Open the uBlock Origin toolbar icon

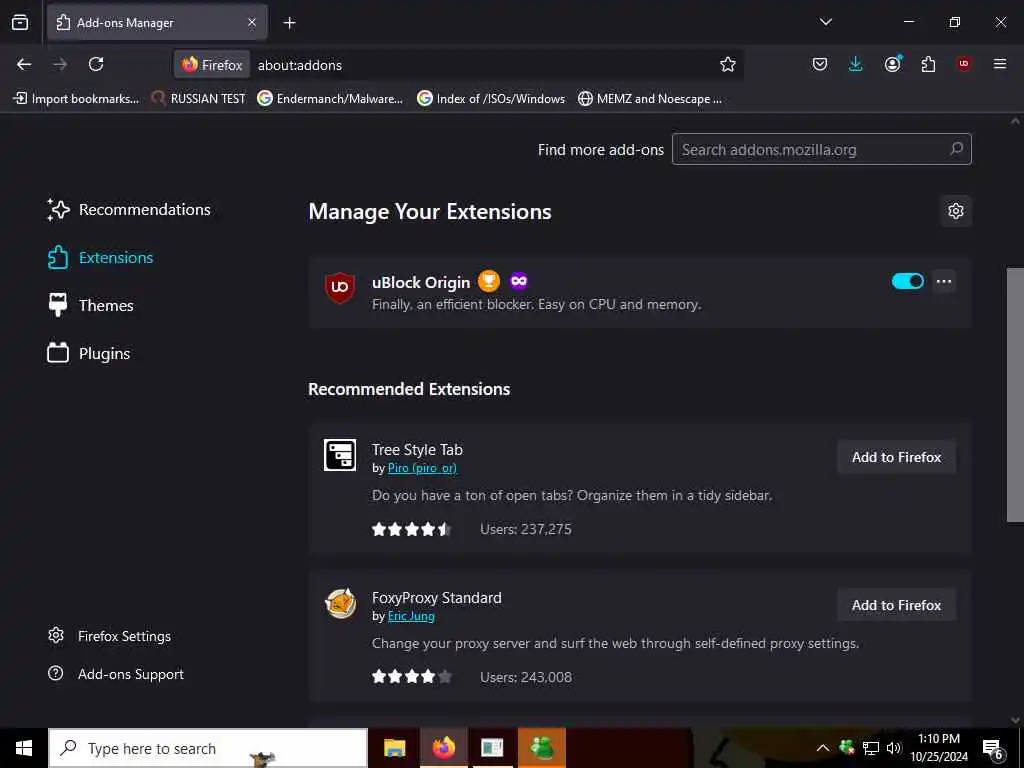964,64
